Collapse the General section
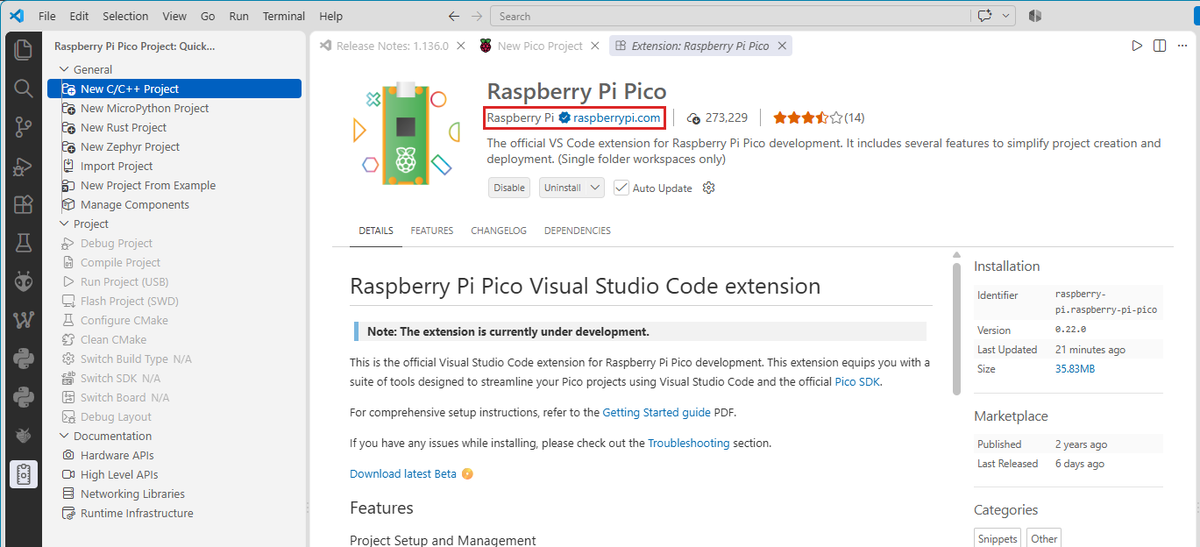 (64, 70)
